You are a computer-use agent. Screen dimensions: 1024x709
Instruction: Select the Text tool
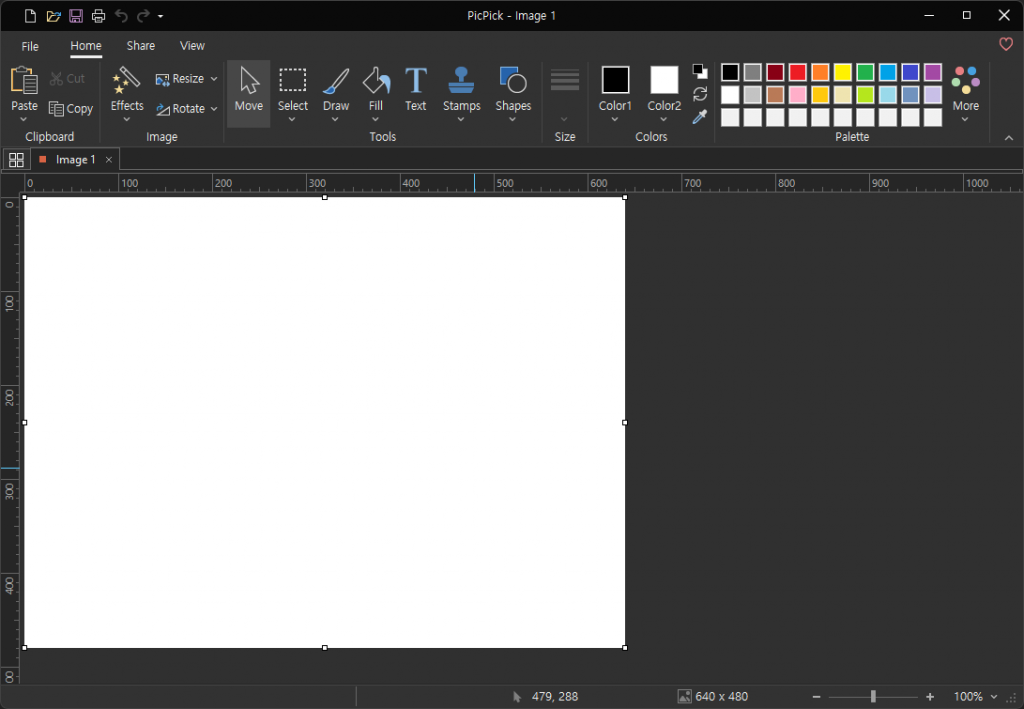pos(415,89)
